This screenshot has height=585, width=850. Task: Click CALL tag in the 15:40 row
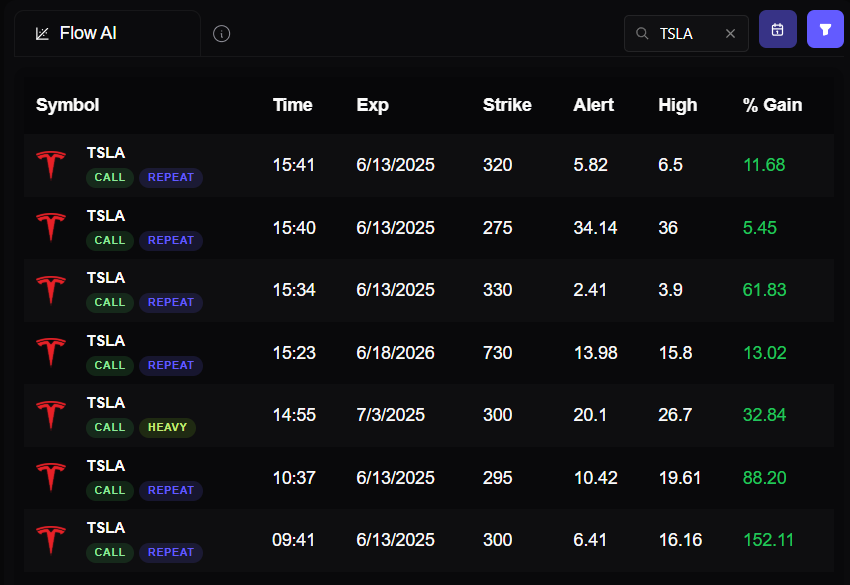click(110, 240)
